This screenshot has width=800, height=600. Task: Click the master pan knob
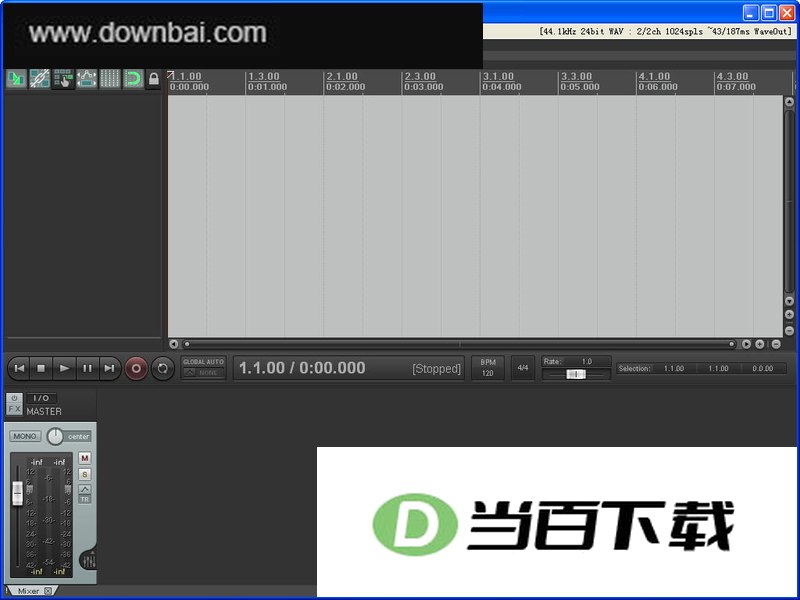click(x=55, y=436)
